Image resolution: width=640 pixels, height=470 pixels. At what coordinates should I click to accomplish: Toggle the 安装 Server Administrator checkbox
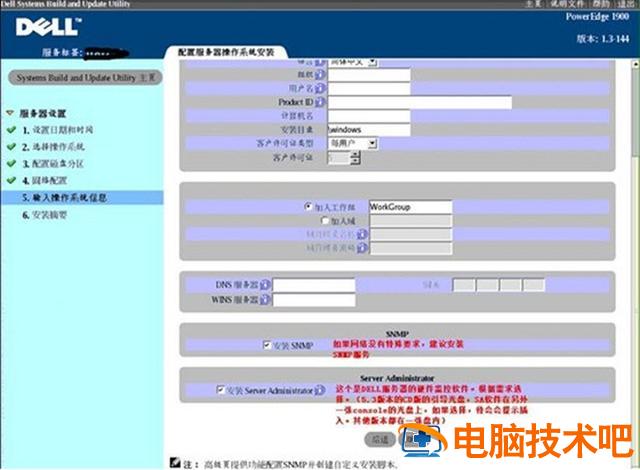(x=220, y=390)
